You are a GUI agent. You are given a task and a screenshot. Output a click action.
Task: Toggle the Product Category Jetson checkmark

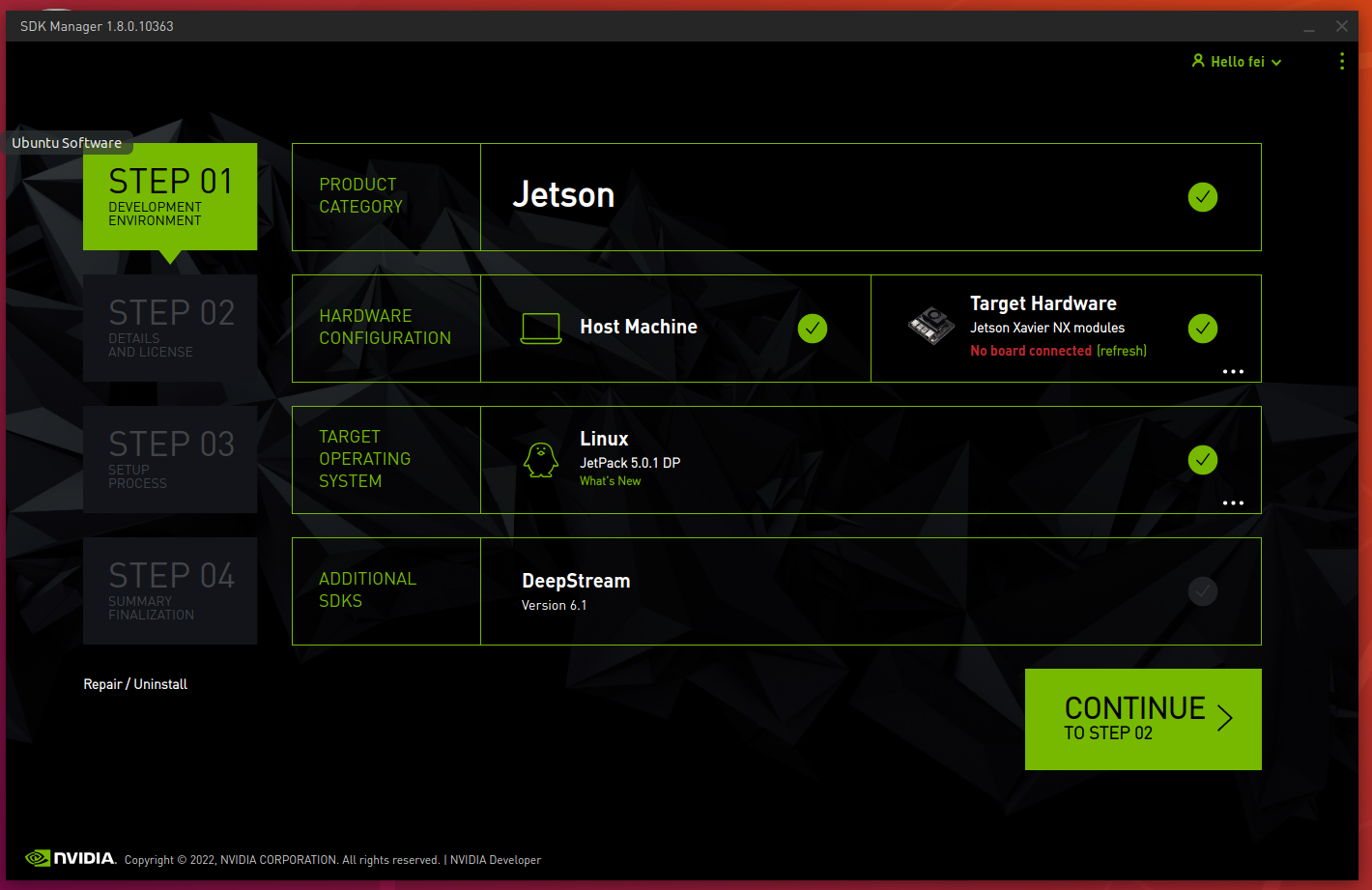coord(1202,197)
